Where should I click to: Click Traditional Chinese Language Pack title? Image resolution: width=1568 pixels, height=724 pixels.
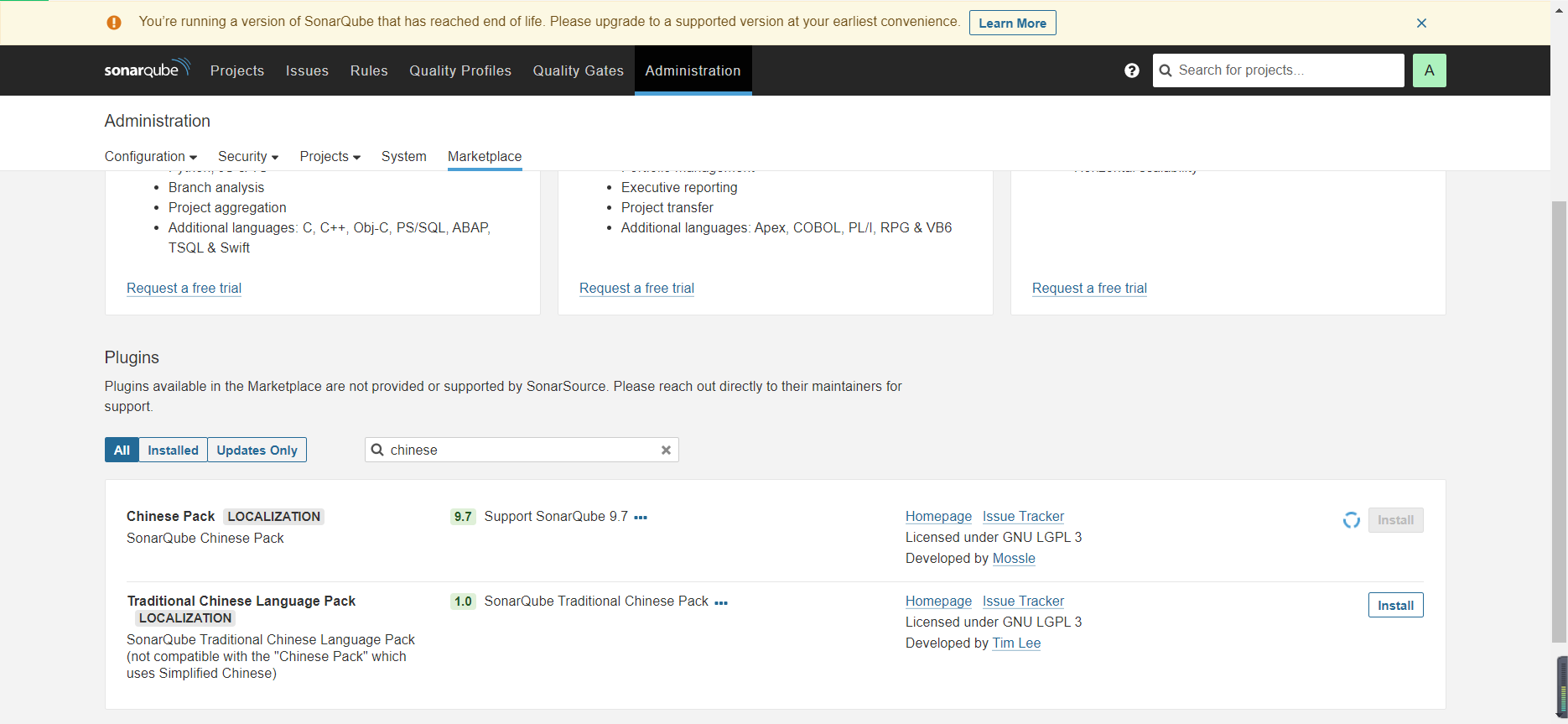pos(241,601)
